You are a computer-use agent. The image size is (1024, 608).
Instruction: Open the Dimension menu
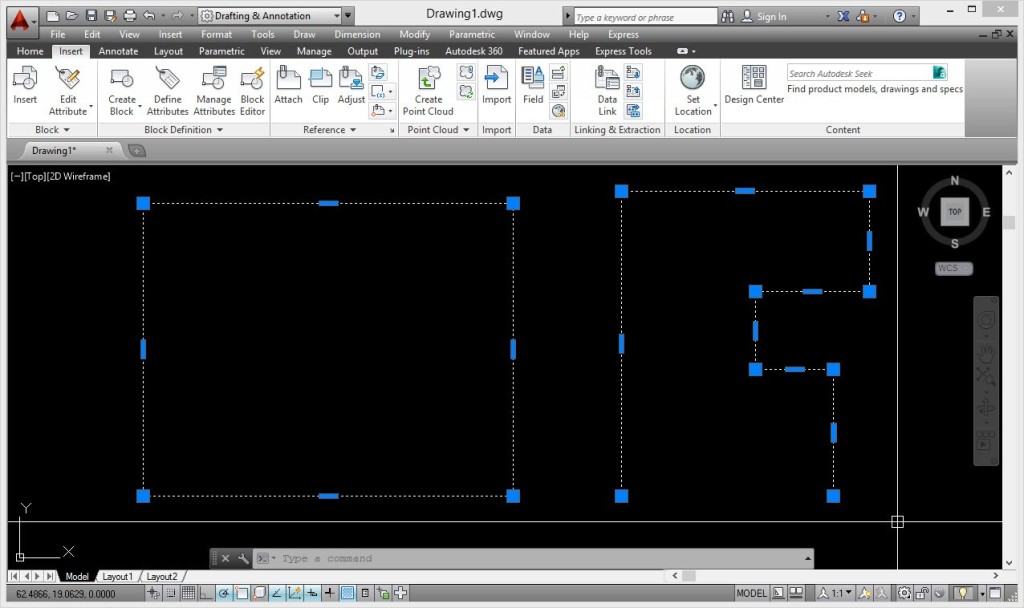357,34
